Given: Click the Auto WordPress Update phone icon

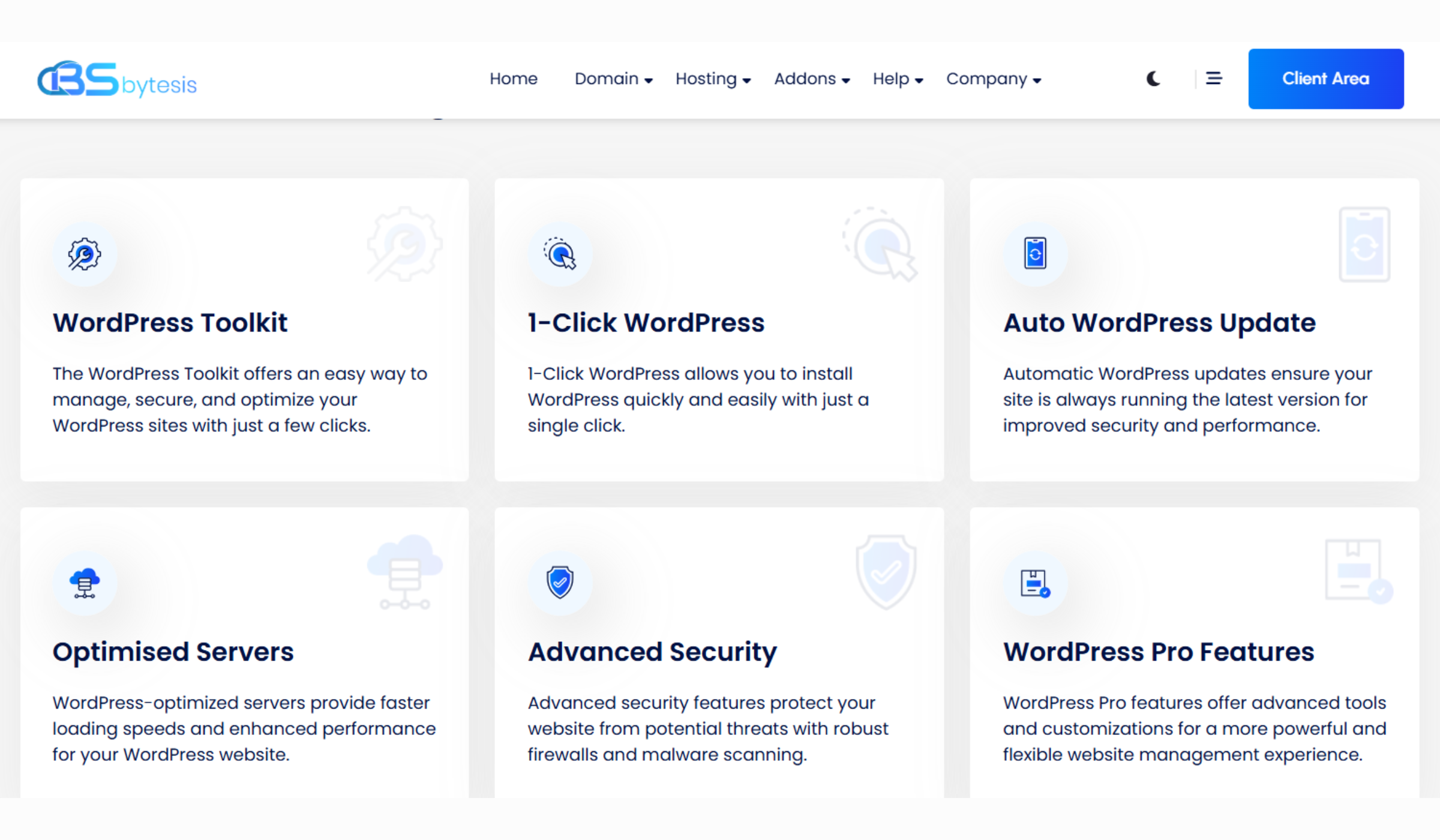Looking at the screenshot, I should tap(1035, 254).
